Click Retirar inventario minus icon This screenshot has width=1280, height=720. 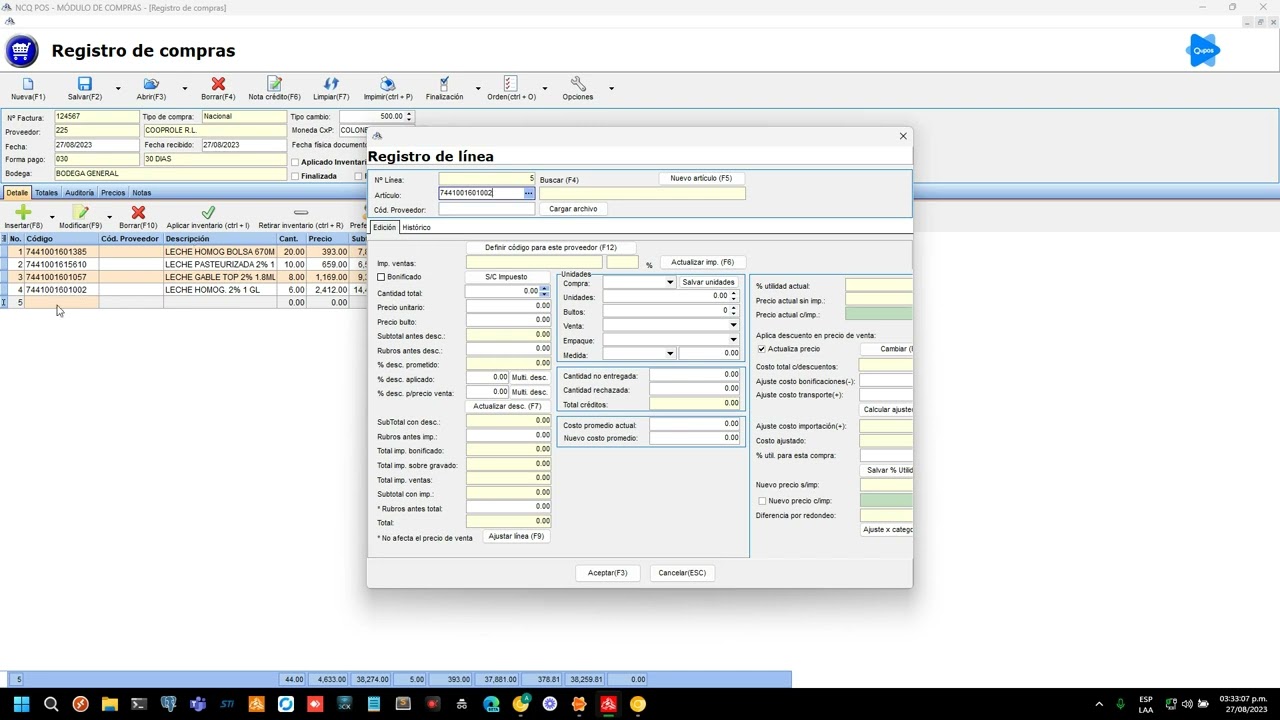coord(300,213)
